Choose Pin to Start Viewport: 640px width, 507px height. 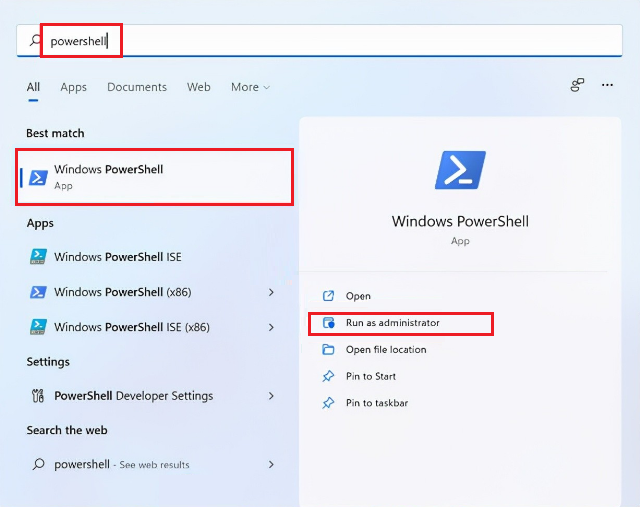pos(371,376)
